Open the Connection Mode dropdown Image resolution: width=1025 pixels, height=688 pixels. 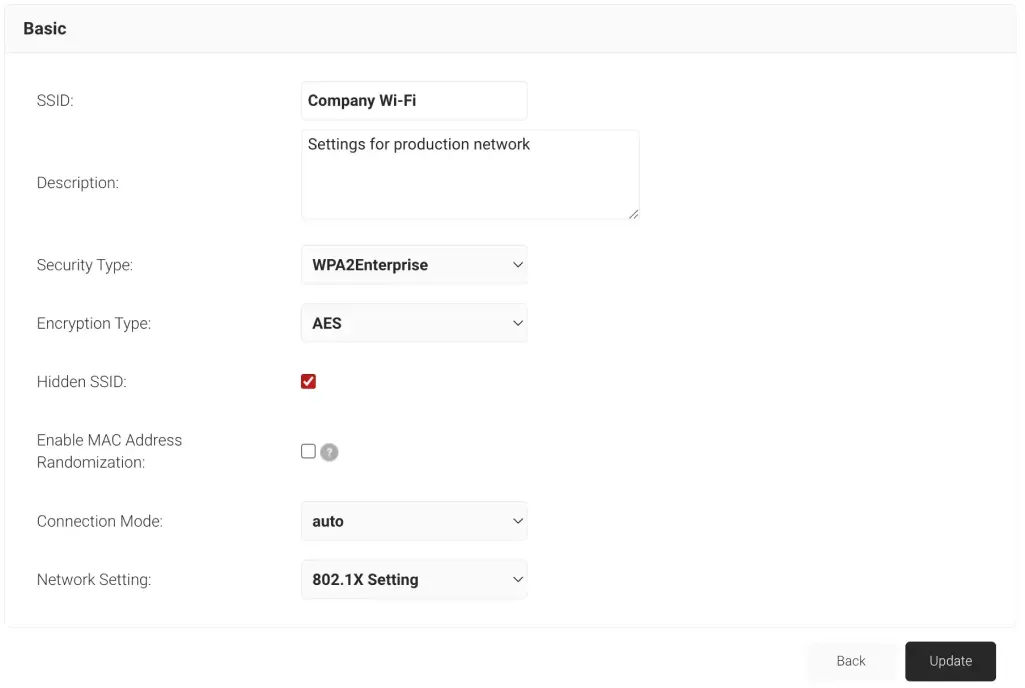point(413,521)
